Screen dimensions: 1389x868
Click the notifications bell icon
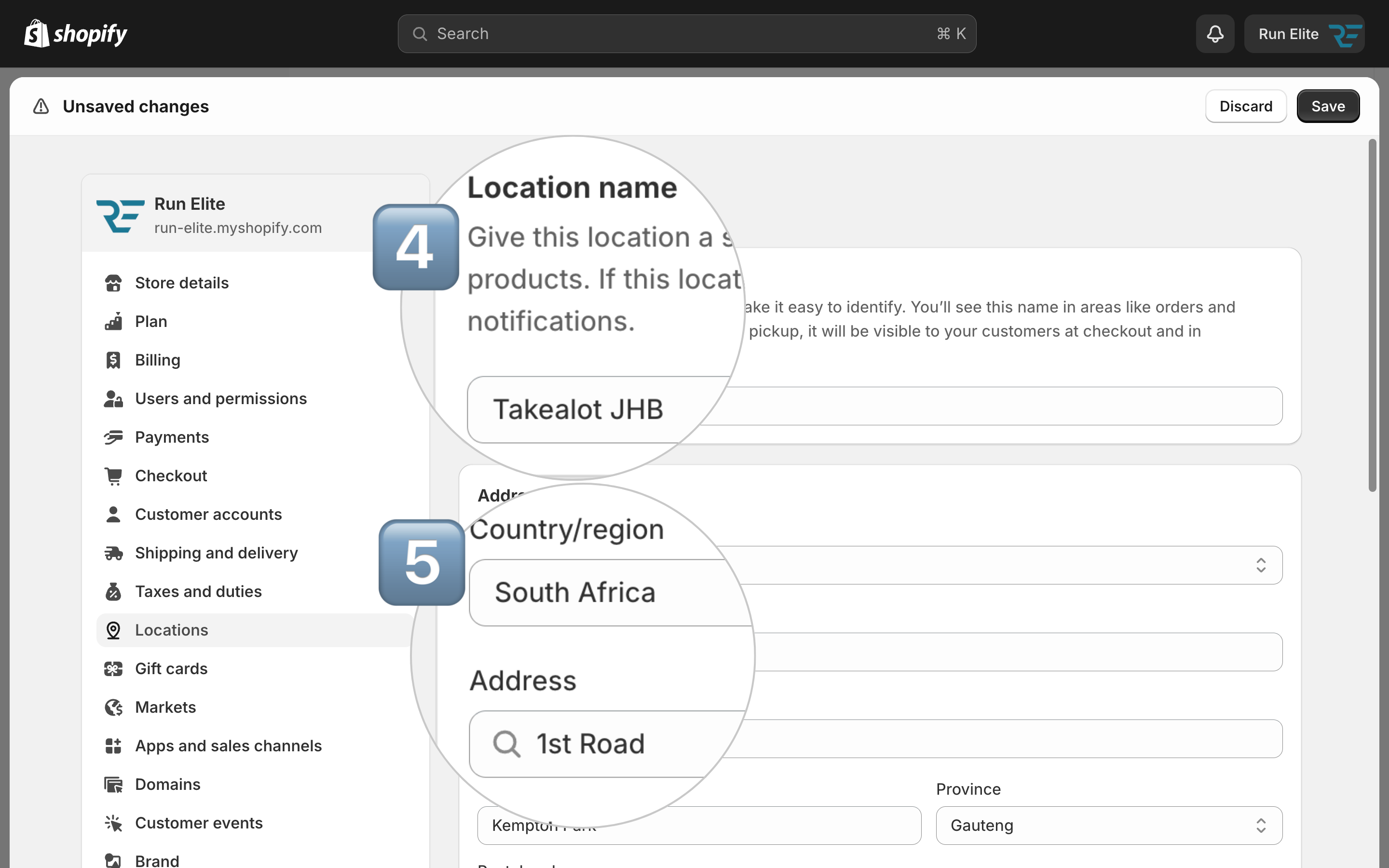(x=1214, y=34)
